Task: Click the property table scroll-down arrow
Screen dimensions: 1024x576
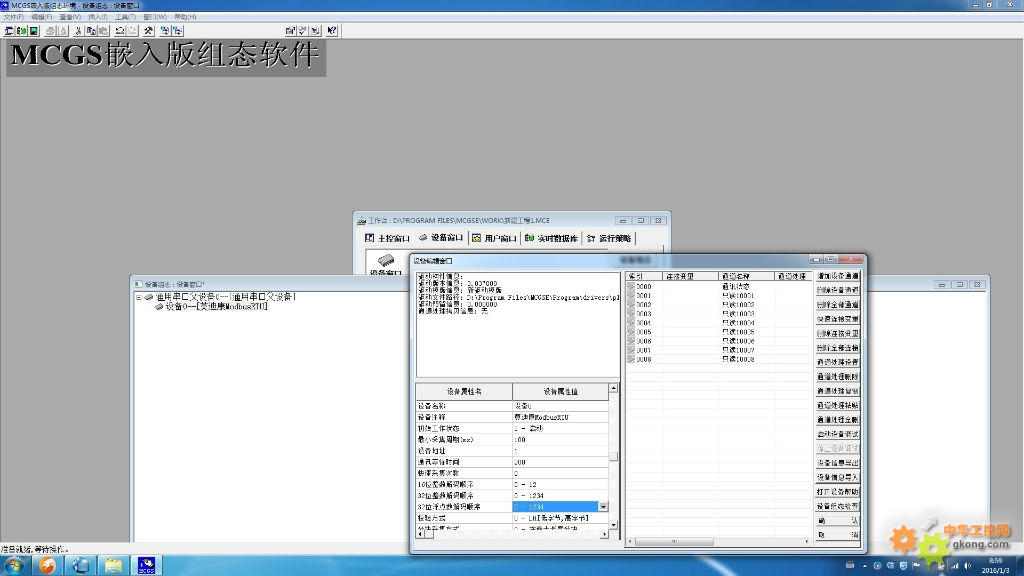Action: tap(613, 524)
